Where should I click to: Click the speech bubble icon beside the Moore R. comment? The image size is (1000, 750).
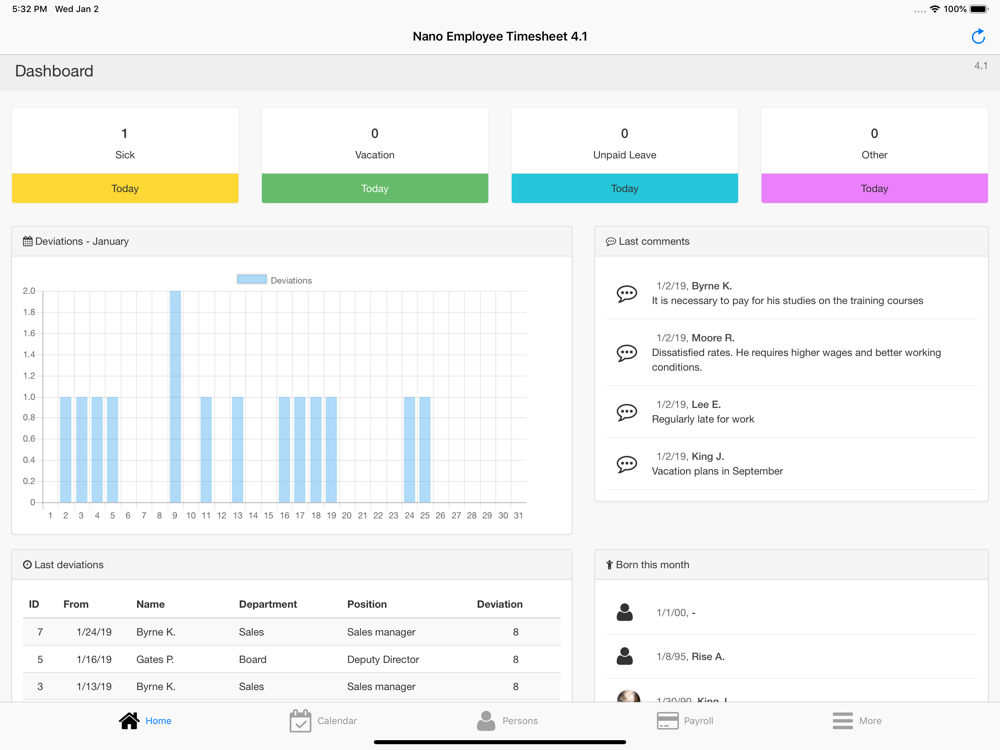626,353
